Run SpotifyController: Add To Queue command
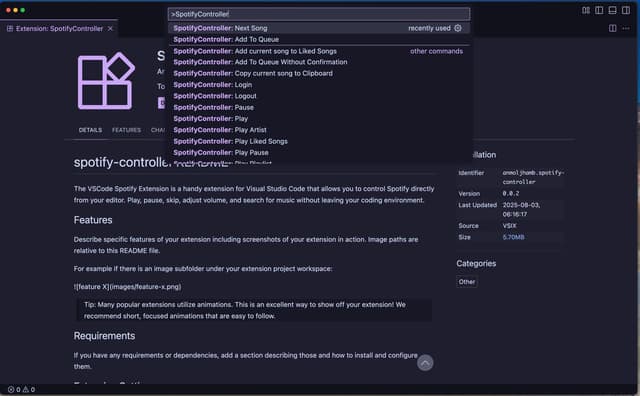Image resolution: width=640 pixels, height=396 pixels. 319,40
